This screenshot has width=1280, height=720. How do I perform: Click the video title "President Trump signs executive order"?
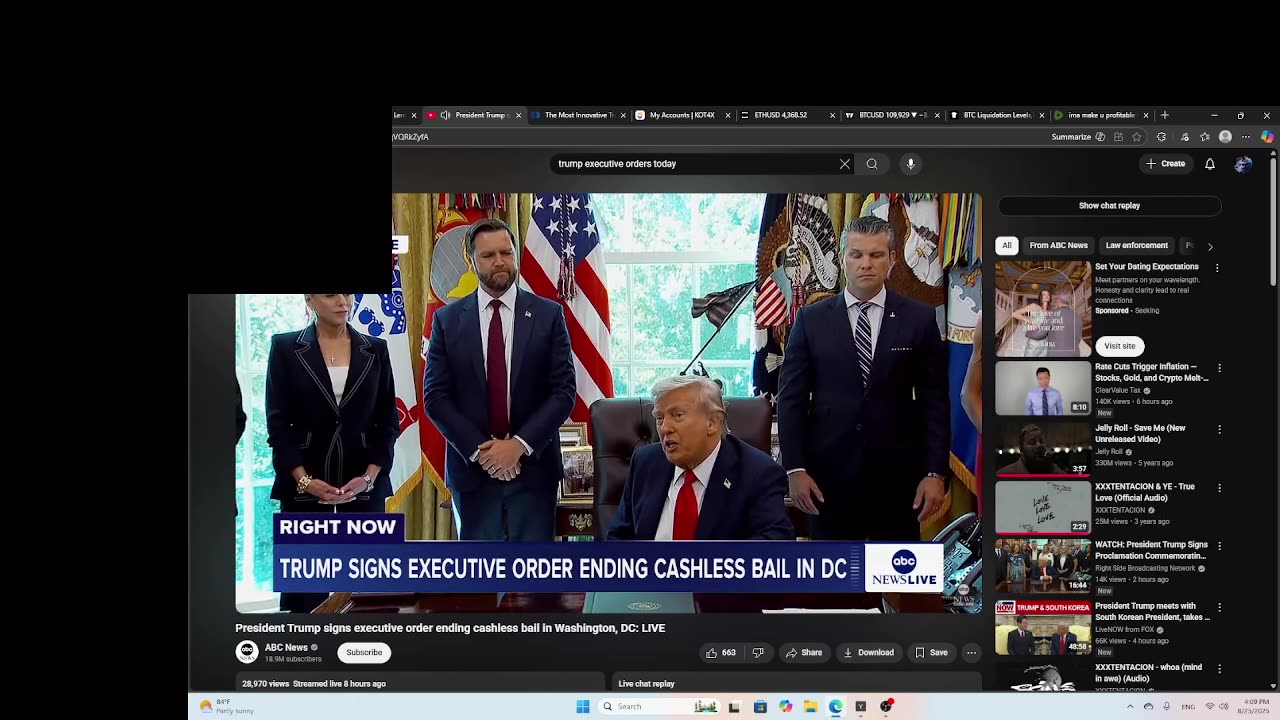pyautogui.click(x=450, y=628)
